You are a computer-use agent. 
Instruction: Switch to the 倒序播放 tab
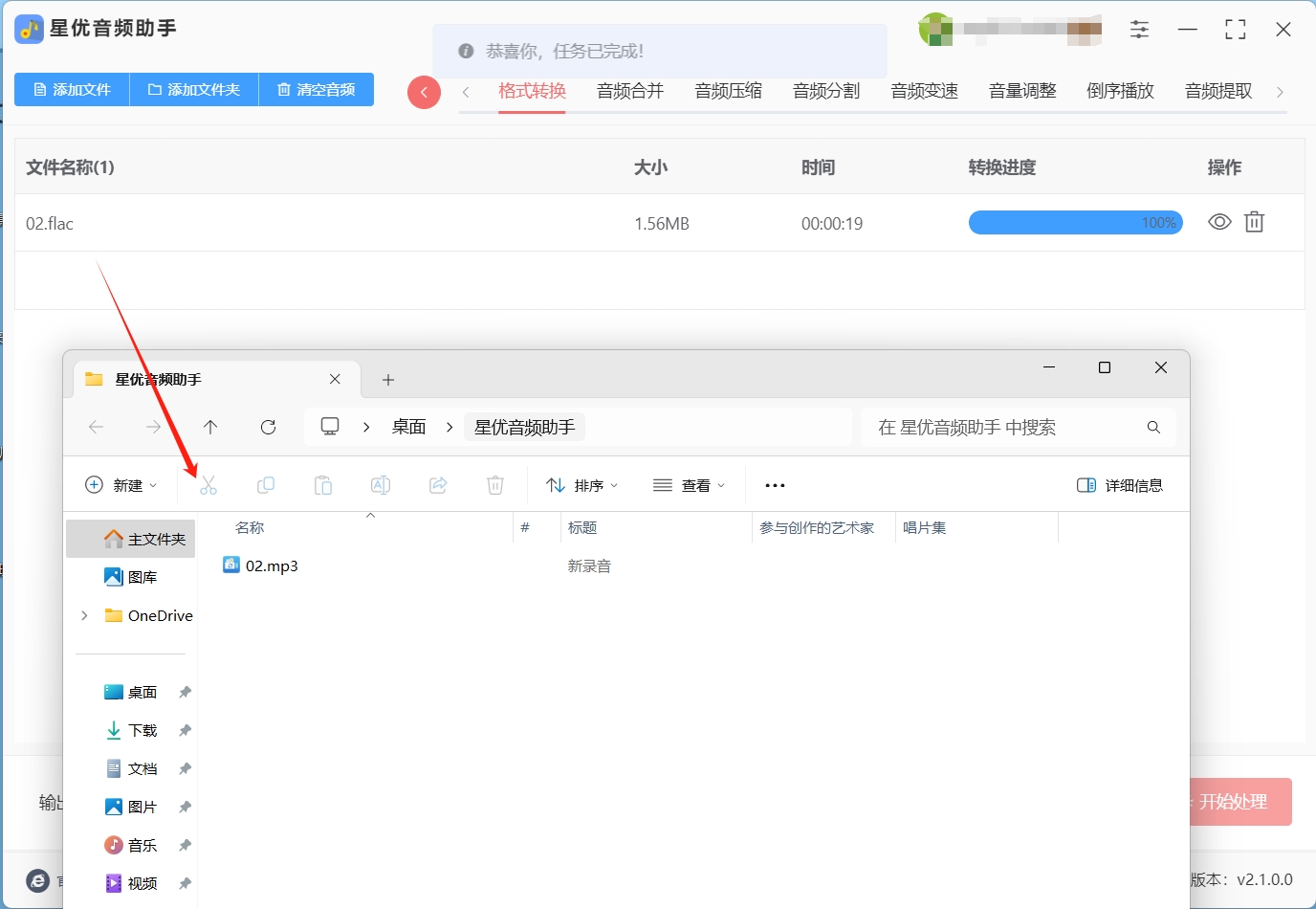click(1121, 91)
